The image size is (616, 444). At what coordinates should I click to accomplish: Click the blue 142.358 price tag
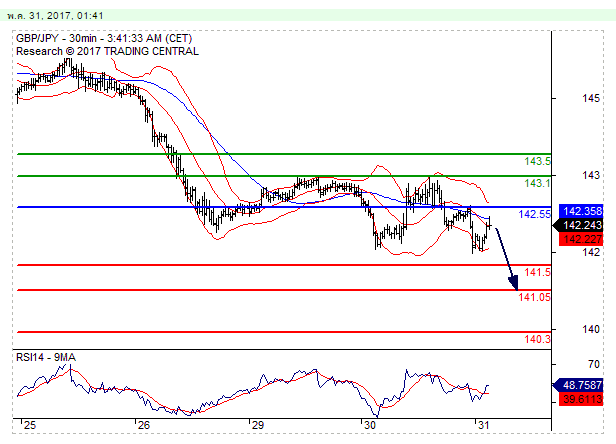pos(581,211)
